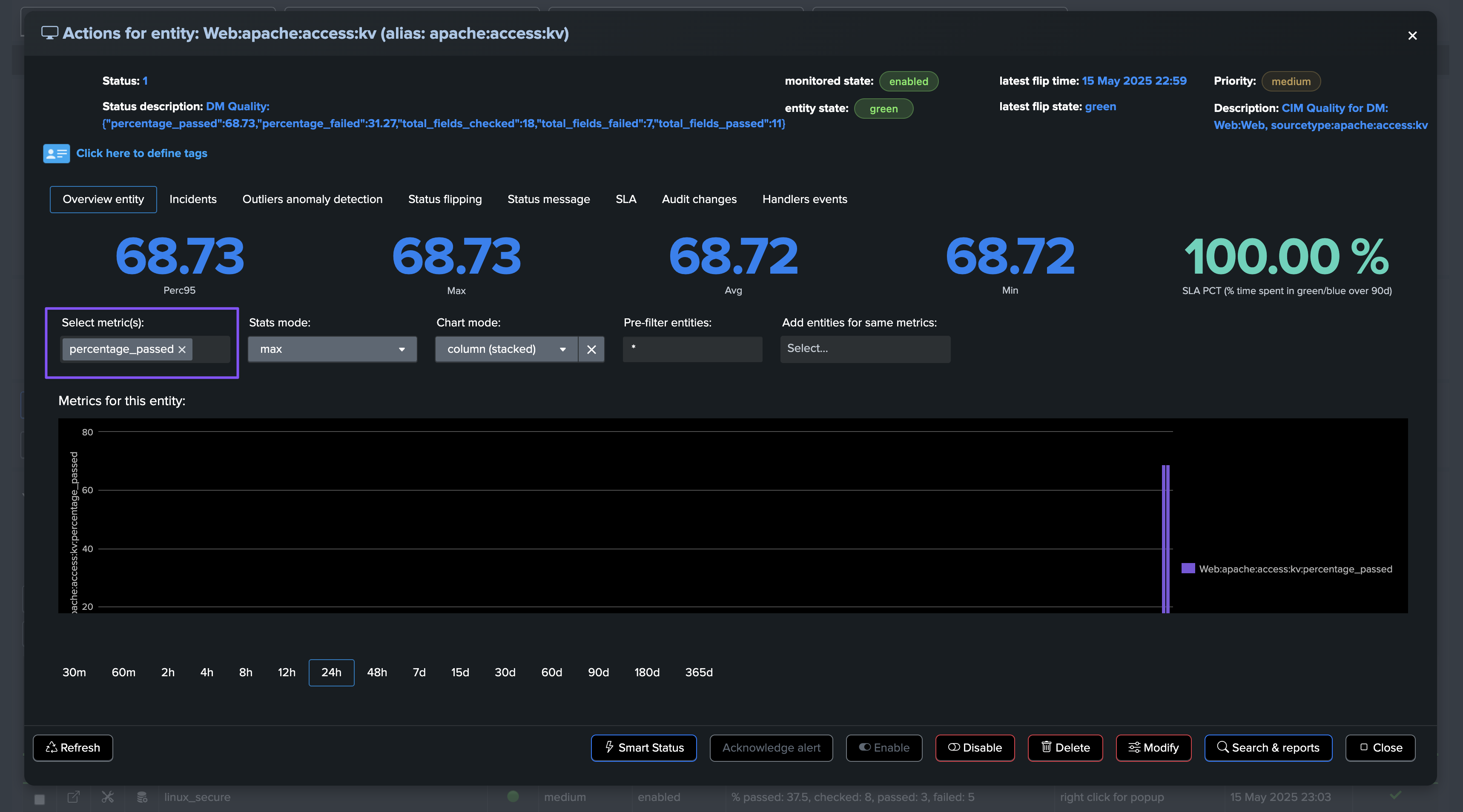Select the 2h time range
This screenshot has width=1463, height=812.
[167, 672]
